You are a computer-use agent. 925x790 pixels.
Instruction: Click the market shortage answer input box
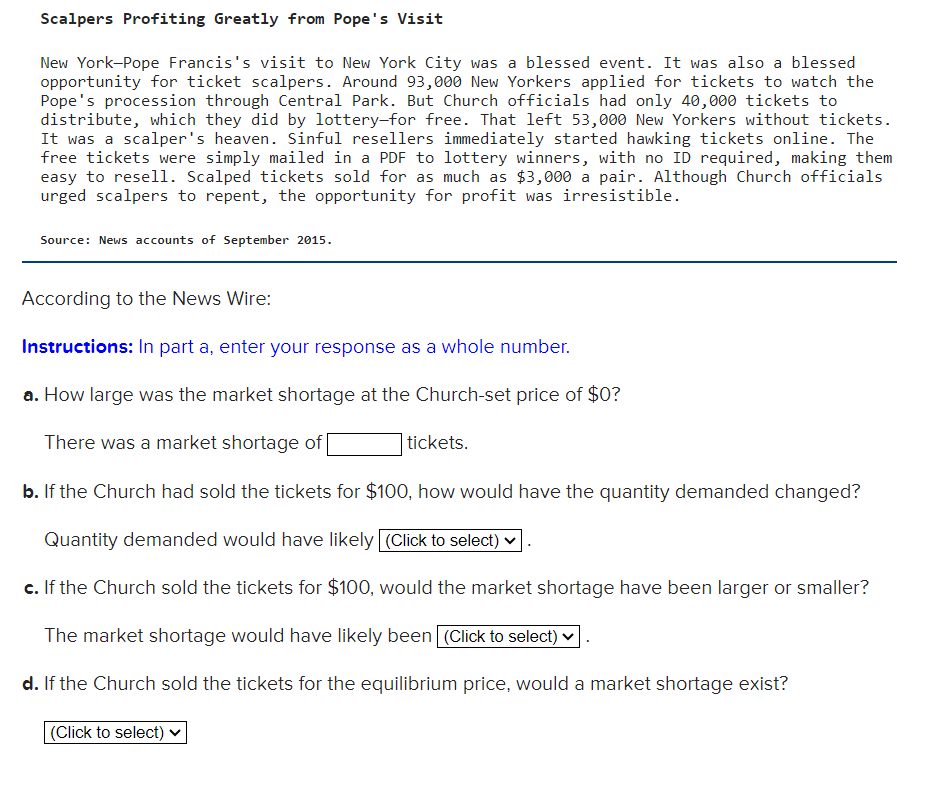coord(364,443)
